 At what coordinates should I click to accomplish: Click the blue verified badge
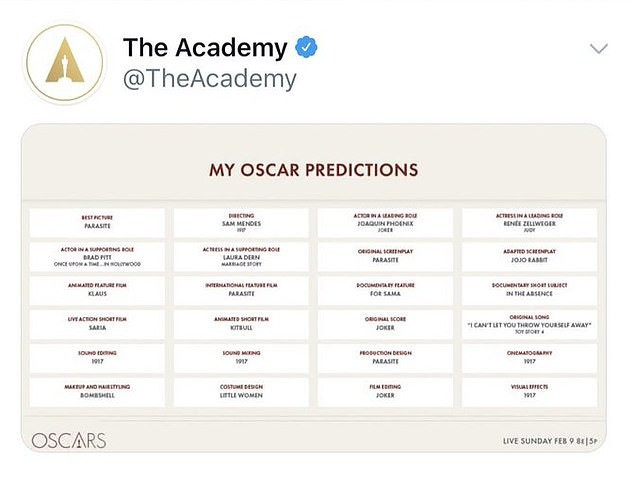(305, 47)
